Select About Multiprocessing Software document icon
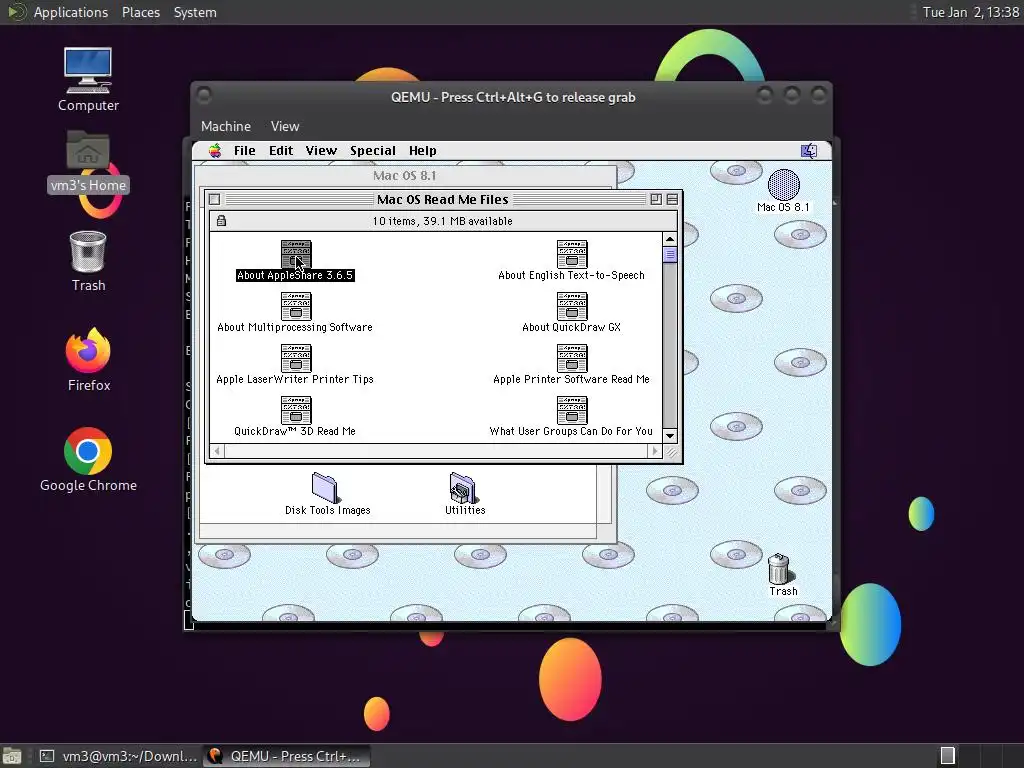 point(296,306)
